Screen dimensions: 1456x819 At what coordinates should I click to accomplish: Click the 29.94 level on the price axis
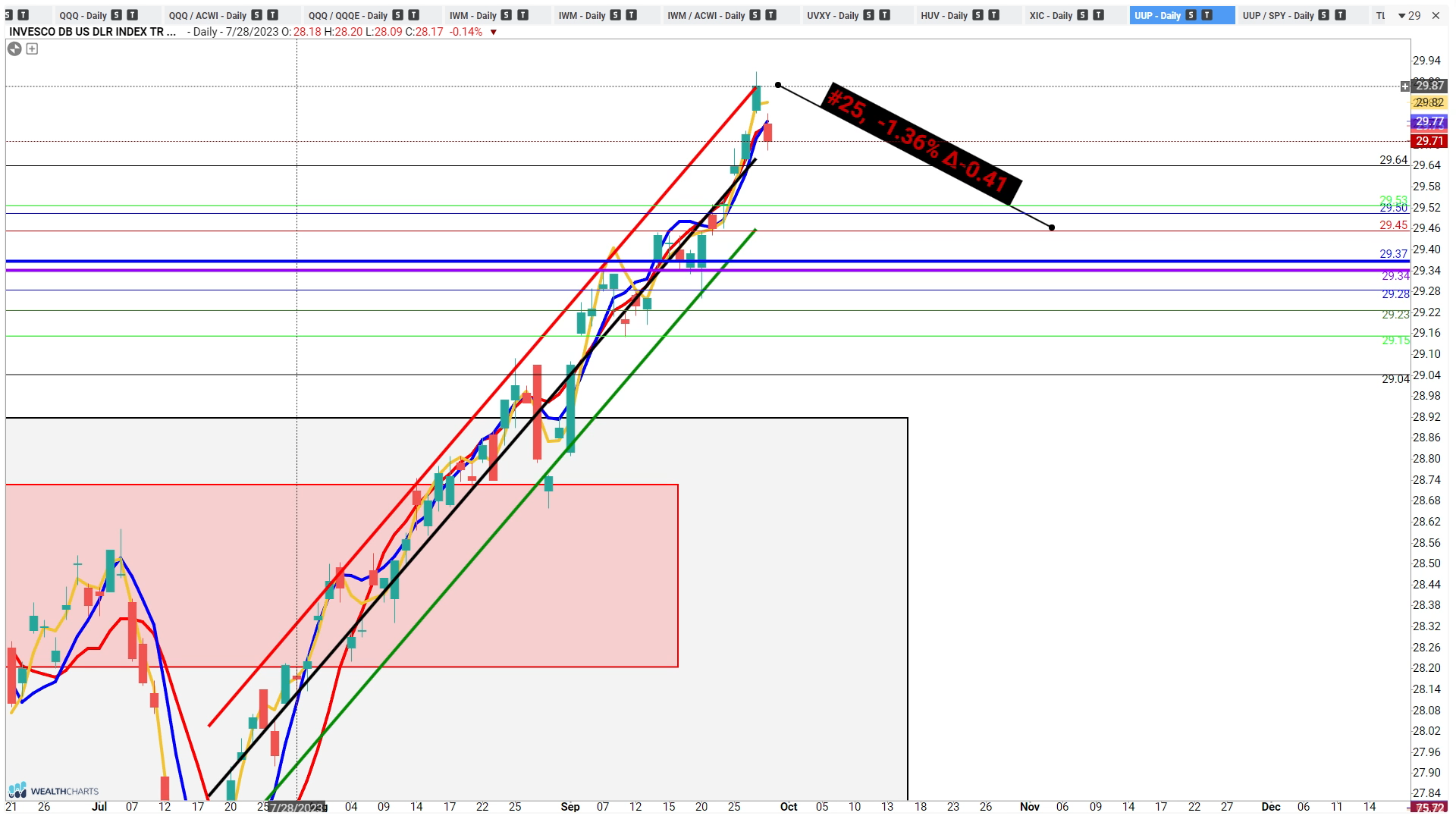(x=1426, y=61)
